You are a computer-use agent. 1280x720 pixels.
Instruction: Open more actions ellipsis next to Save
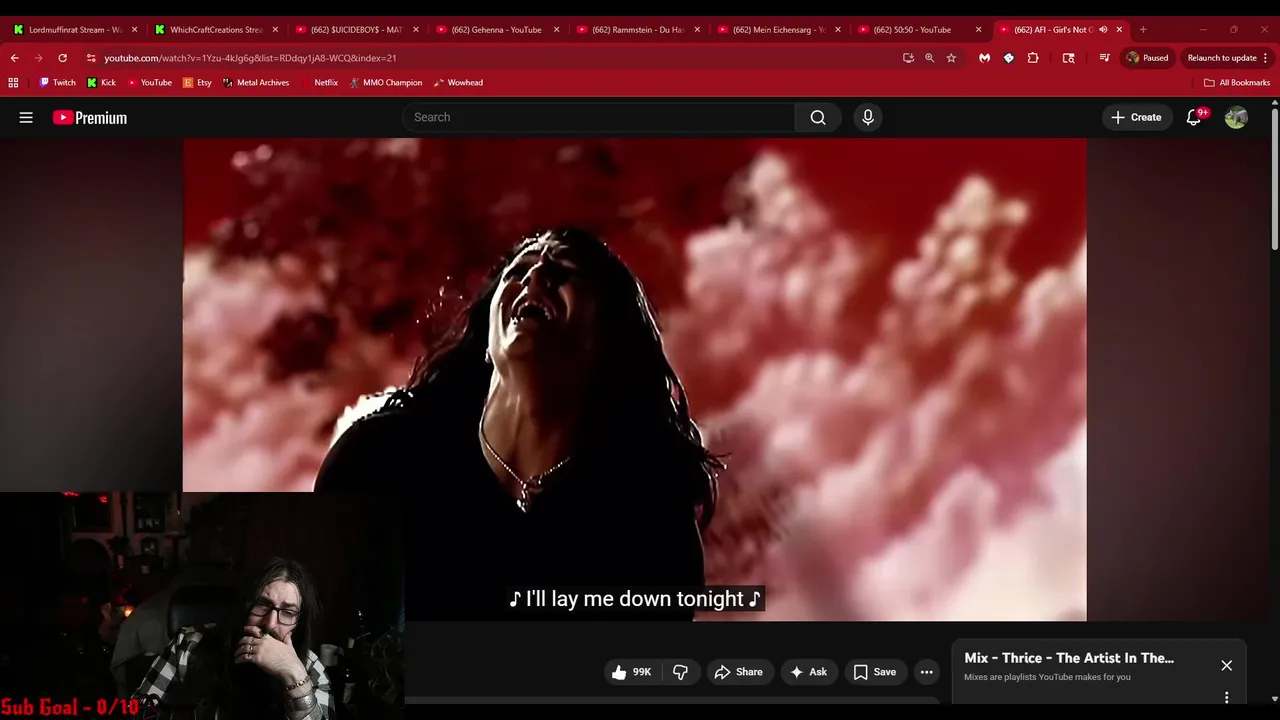(927, 672)
